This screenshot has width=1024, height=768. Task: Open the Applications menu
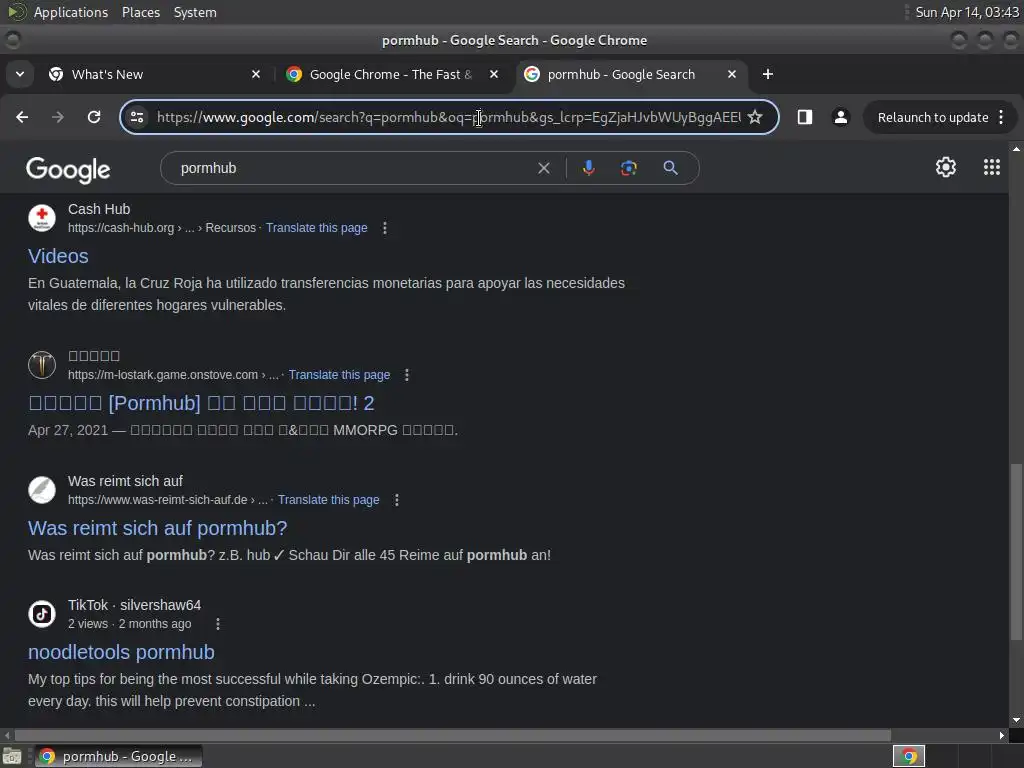coord(71,12)
